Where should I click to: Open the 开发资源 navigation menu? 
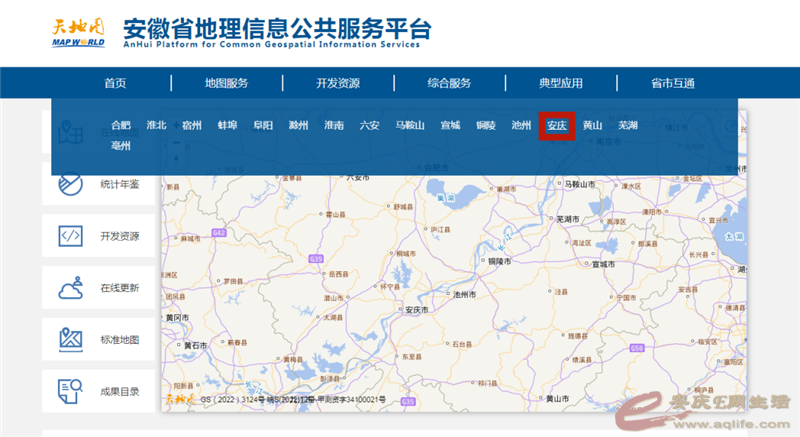click(338, 83)
